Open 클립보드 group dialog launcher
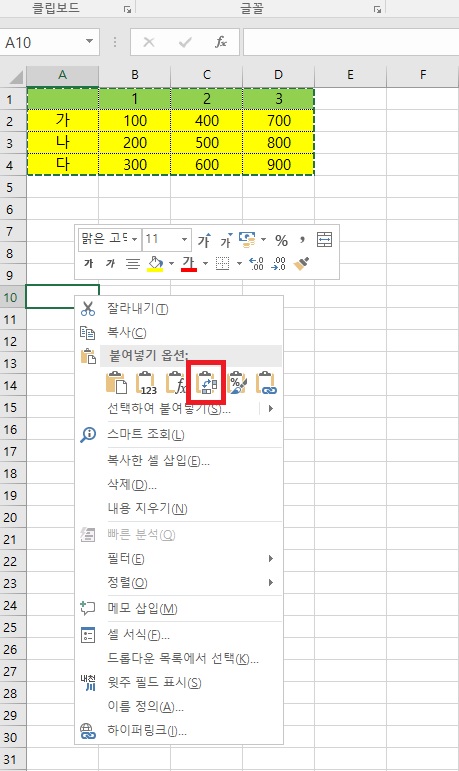The width and height of the screenshot is (459, 771). click(x=127, y=9)
